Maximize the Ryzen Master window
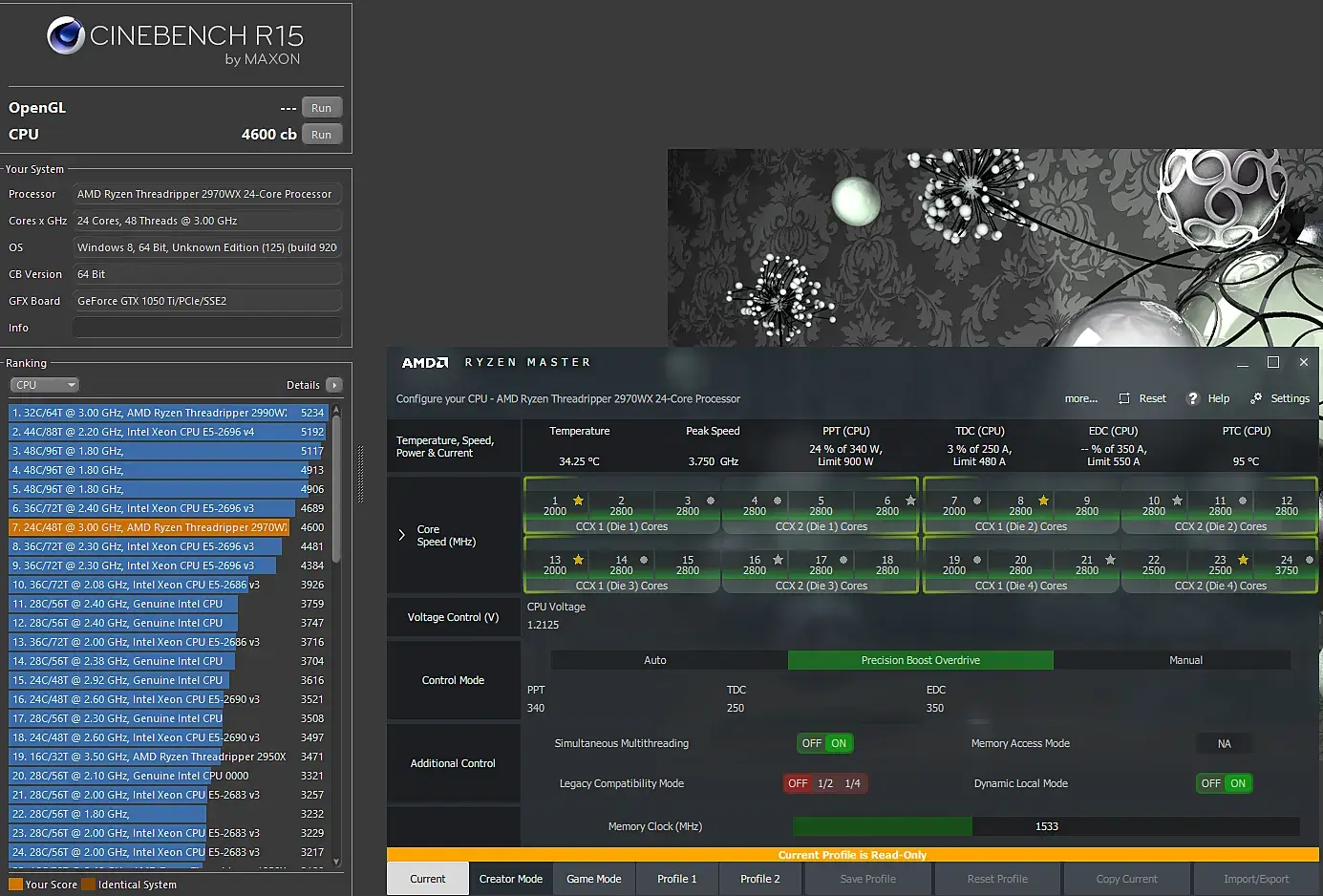 pyautogui.click(x=1272, y=362)
